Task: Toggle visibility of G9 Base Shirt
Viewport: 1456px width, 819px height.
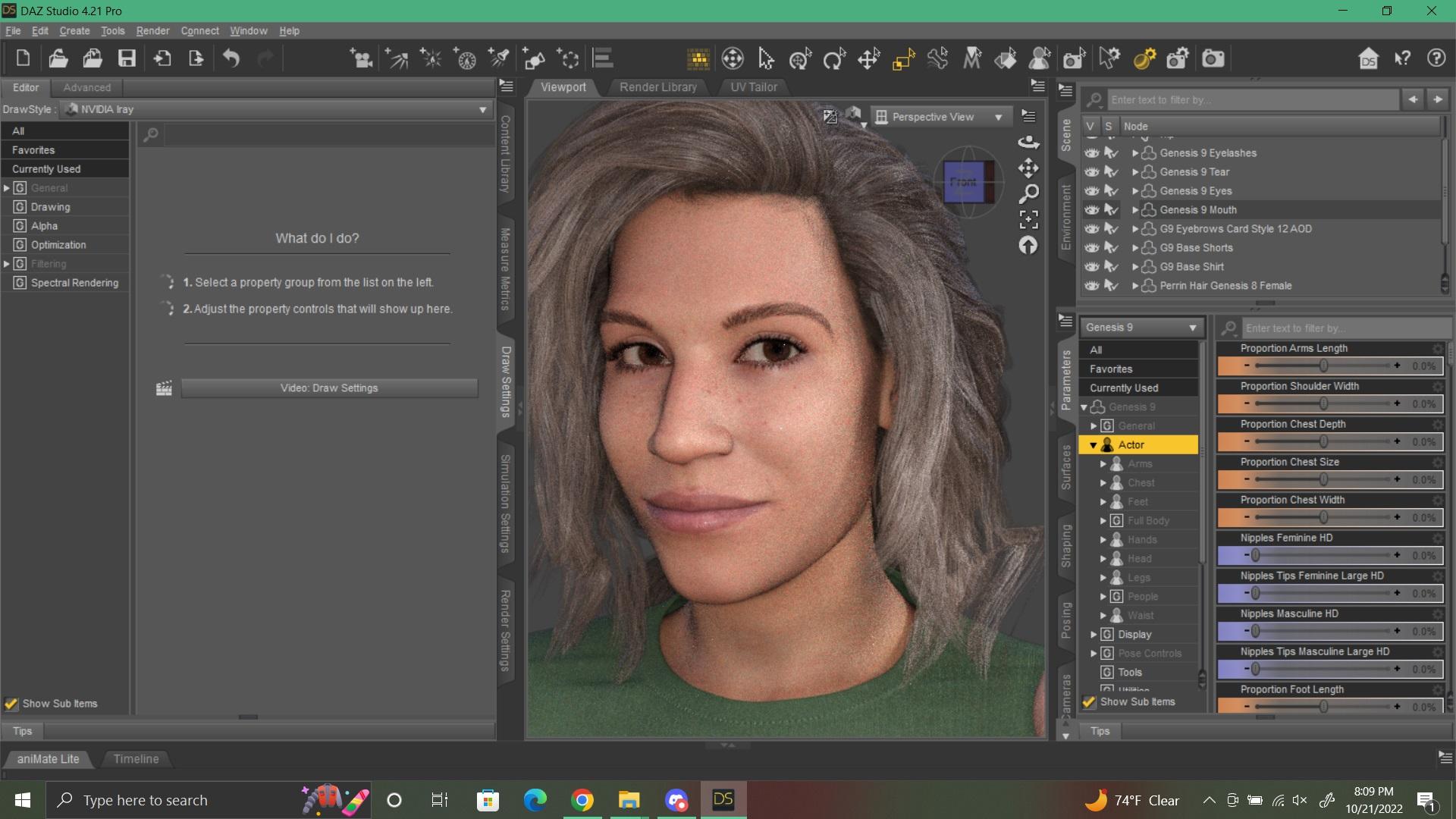Action: pyautogui.click(x=1091, y=267)
